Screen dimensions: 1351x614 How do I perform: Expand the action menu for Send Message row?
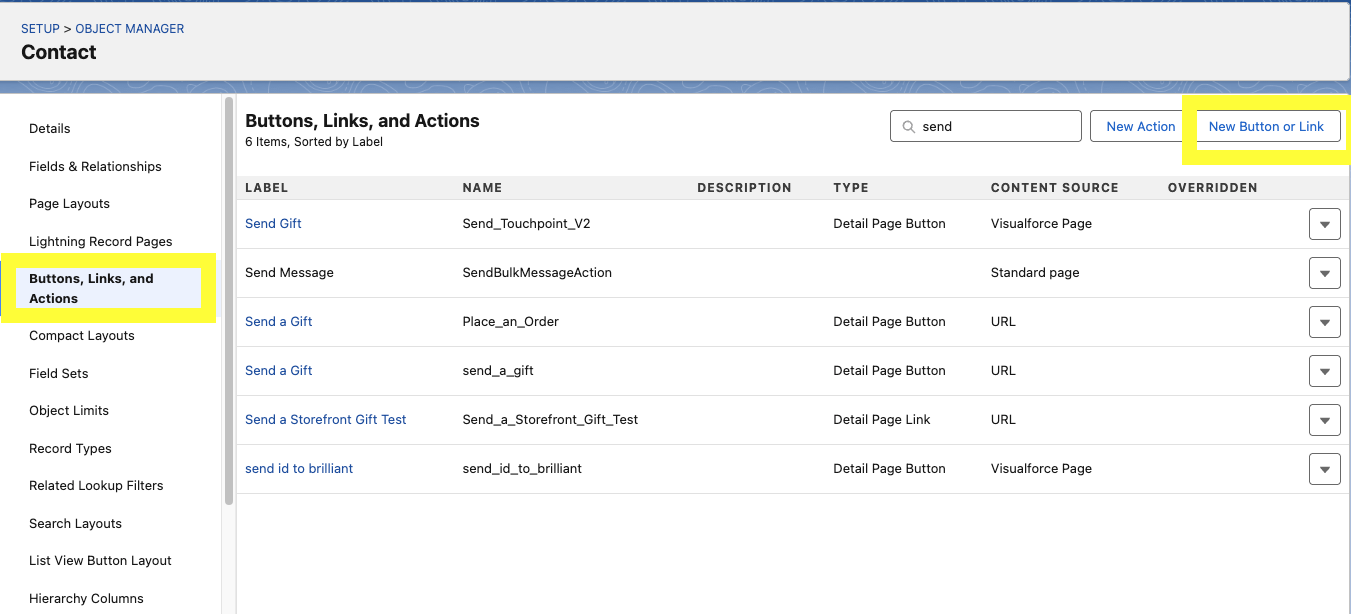1324,274
